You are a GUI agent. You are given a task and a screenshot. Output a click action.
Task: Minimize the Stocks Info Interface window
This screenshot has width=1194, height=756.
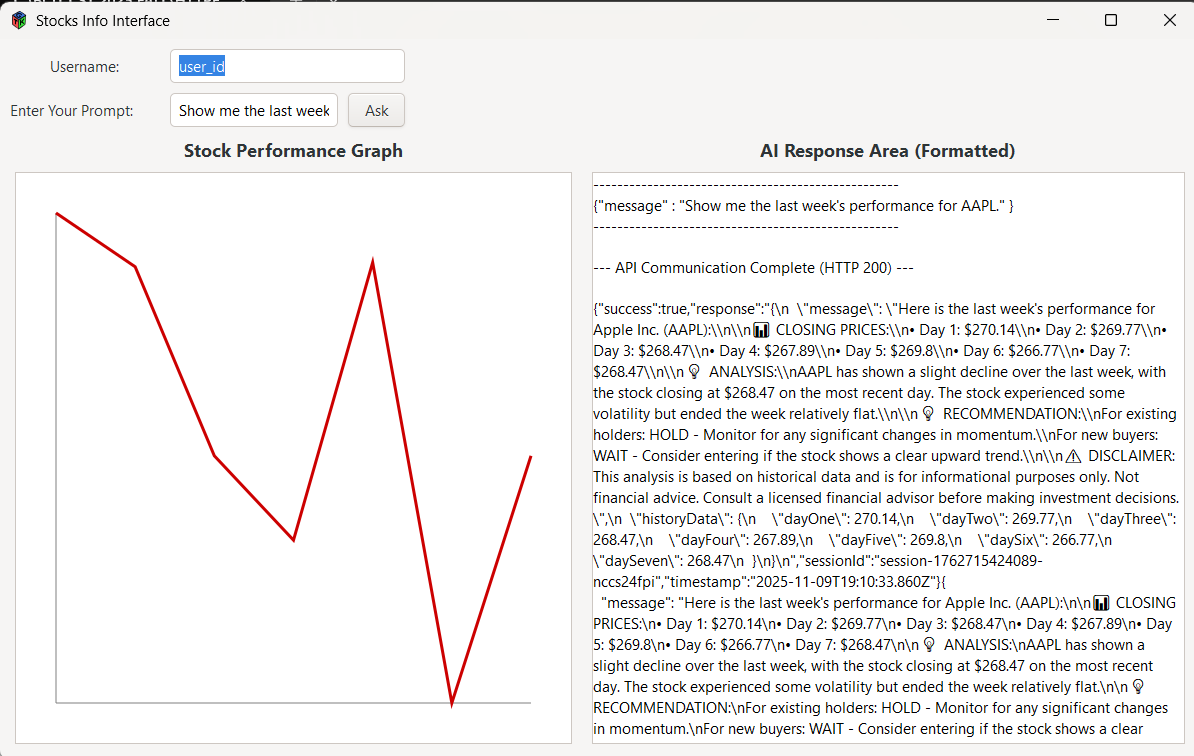(x=1053, y=20)
